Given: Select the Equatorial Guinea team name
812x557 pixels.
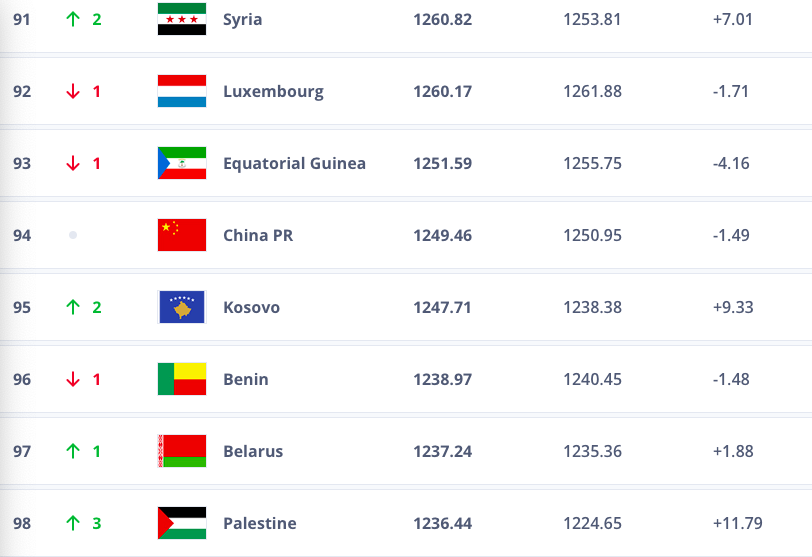Looking at the screenshot, I should click(x=294, y=163).
